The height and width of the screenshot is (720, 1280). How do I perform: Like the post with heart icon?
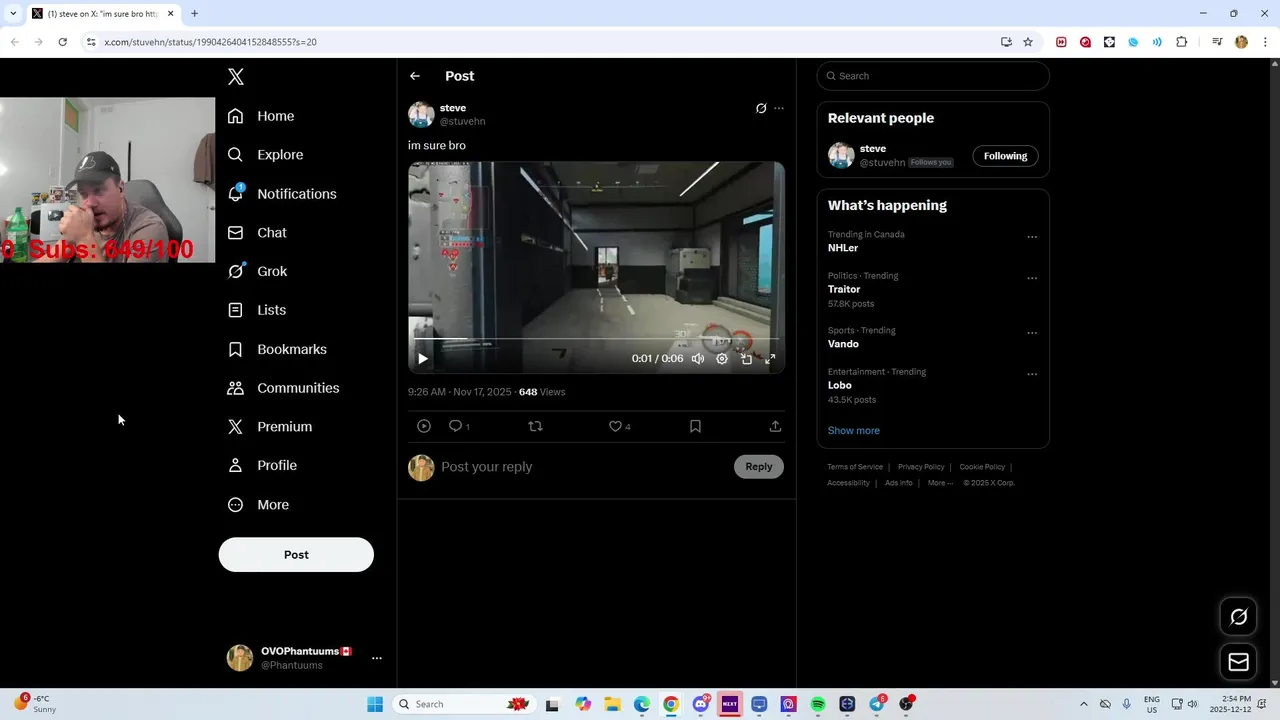615,426
